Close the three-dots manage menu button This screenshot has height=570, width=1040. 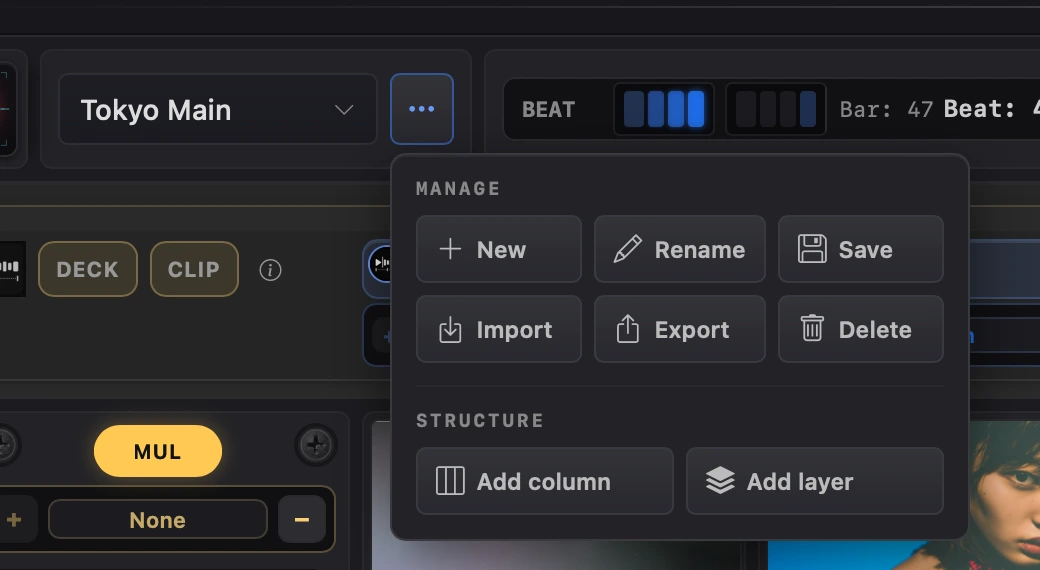(x=422, y=109)
